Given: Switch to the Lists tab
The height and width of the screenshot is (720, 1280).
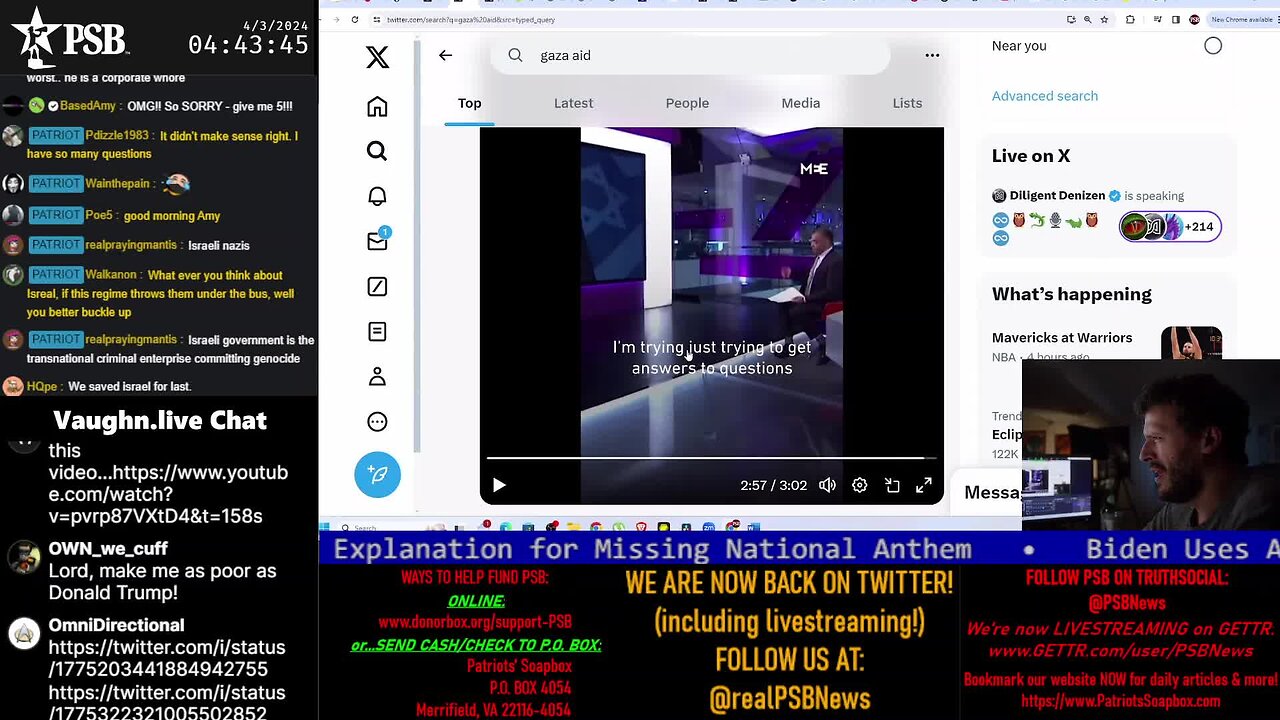Looking at the screenshot, I should pos(907,103).
